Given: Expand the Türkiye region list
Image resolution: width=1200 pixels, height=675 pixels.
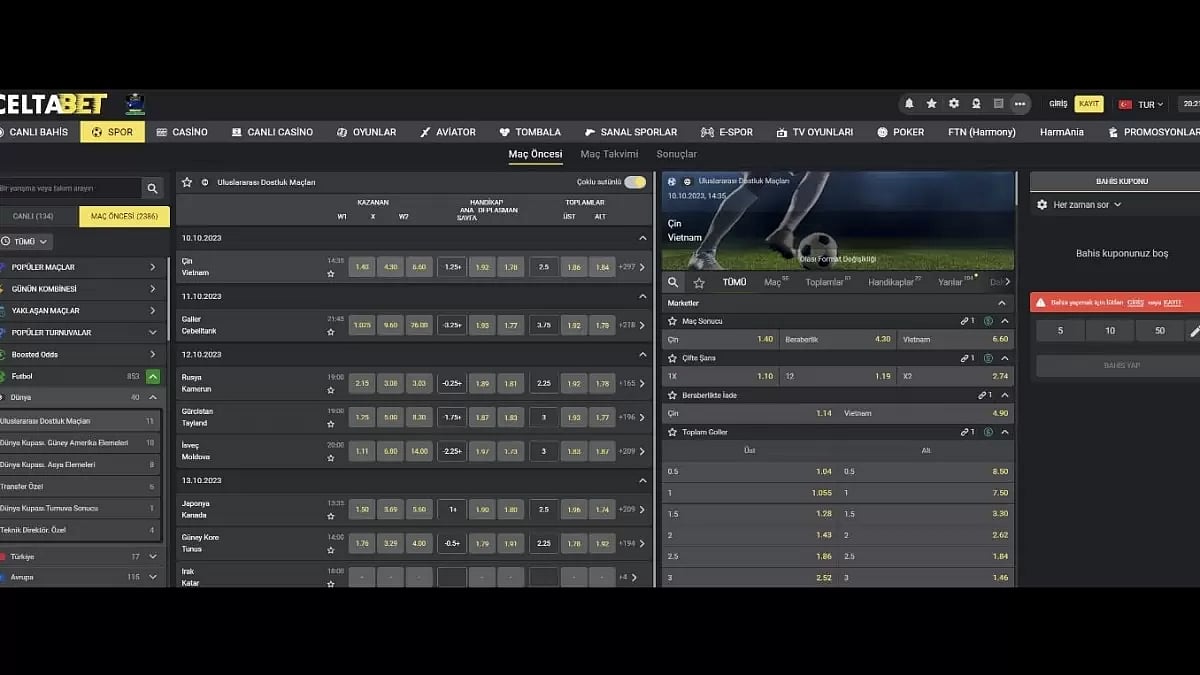Looking at the screenshot, I should point(152,556).
